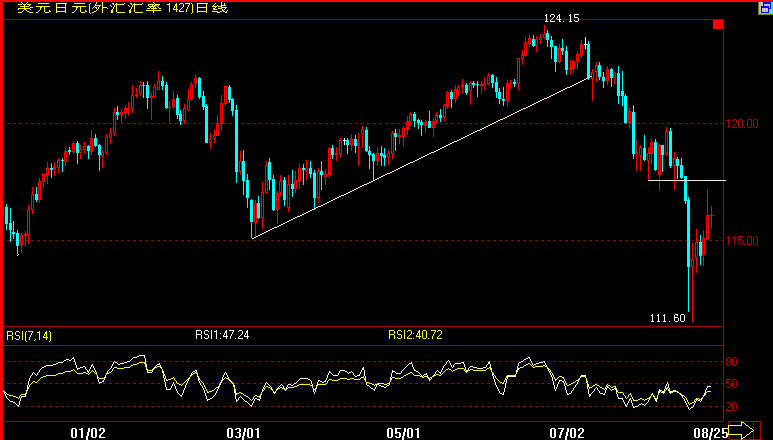The image size is (773, 440).
Task: Click the 111.60 low price label
Action: [668, 318]
